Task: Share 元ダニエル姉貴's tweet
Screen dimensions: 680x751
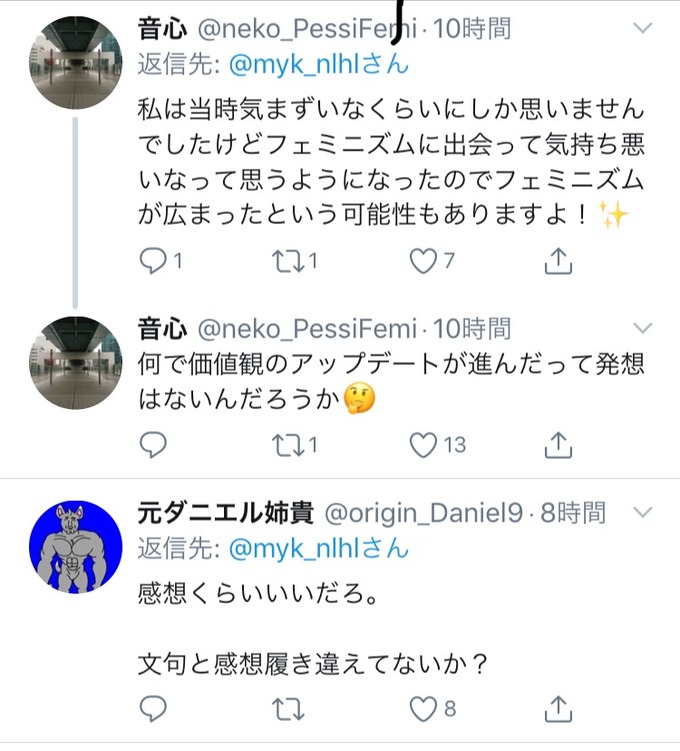Action: coord(558,709)
